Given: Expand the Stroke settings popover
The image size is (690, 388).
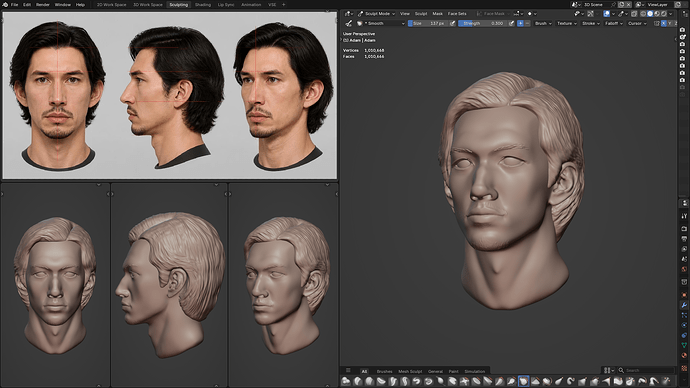Looking at the screenshot, I should [x=591, y=23].
